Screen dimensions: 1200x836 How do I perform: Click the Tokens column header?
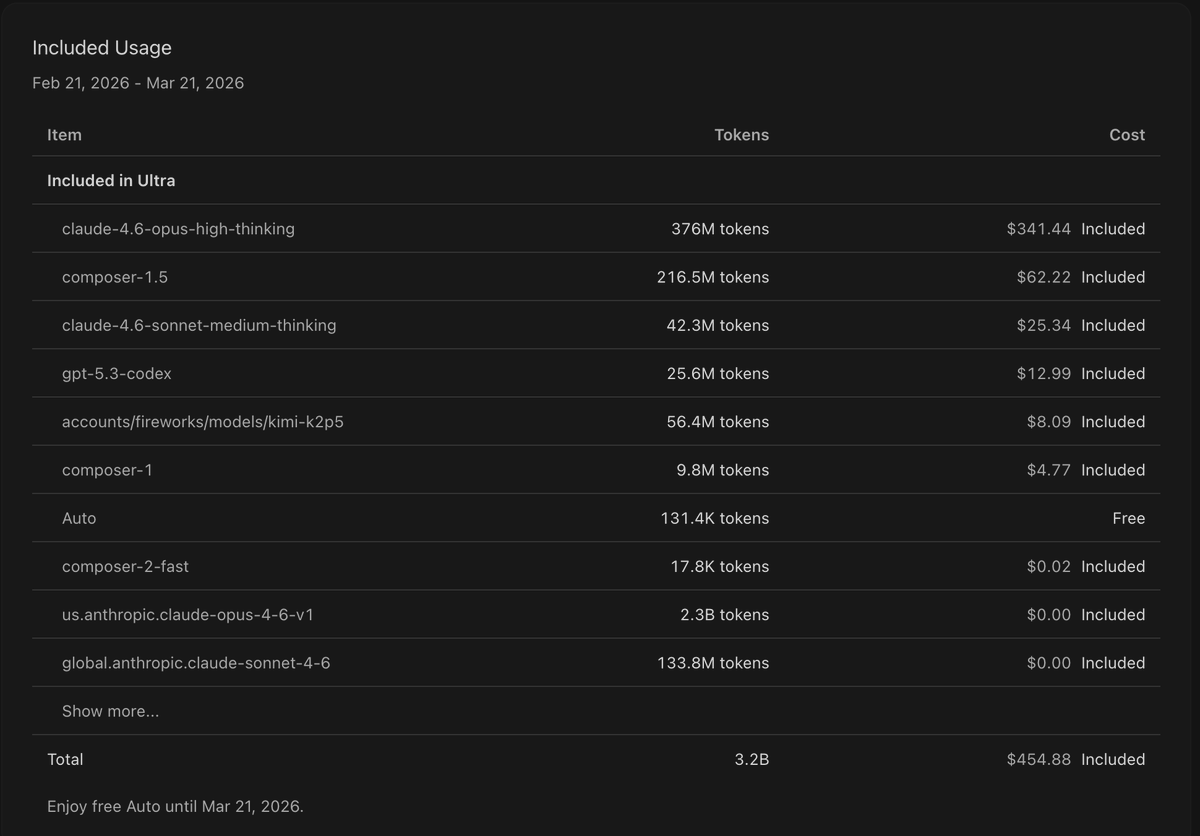click(x=741, y=135)
